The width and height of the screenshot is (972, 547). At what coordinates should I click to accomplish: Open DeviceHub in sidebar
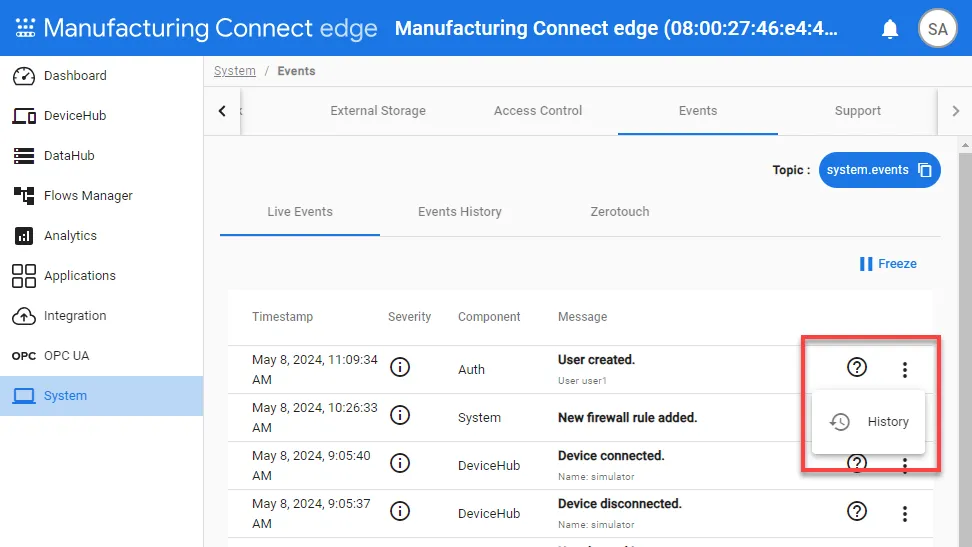click(x=102, y=115)
